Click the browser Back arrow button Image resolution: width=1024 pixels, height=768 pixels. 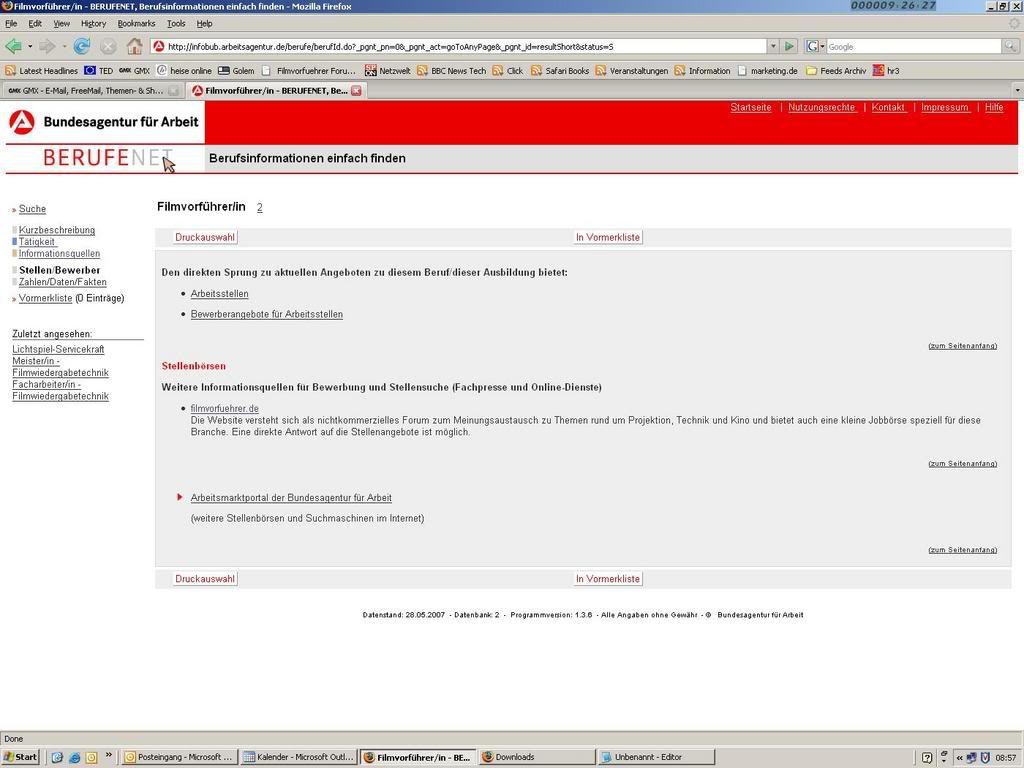click(14, 46)
